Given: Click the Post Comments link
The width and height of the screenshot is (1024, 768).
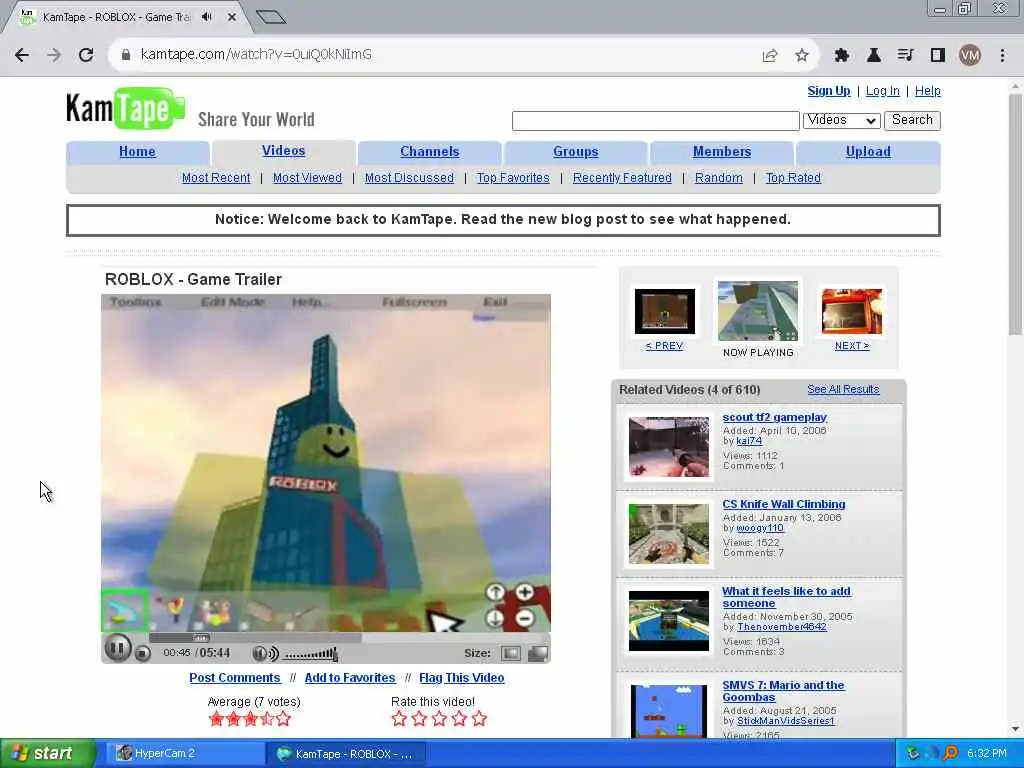Looking at the screenshot, I should pos(234,678).
